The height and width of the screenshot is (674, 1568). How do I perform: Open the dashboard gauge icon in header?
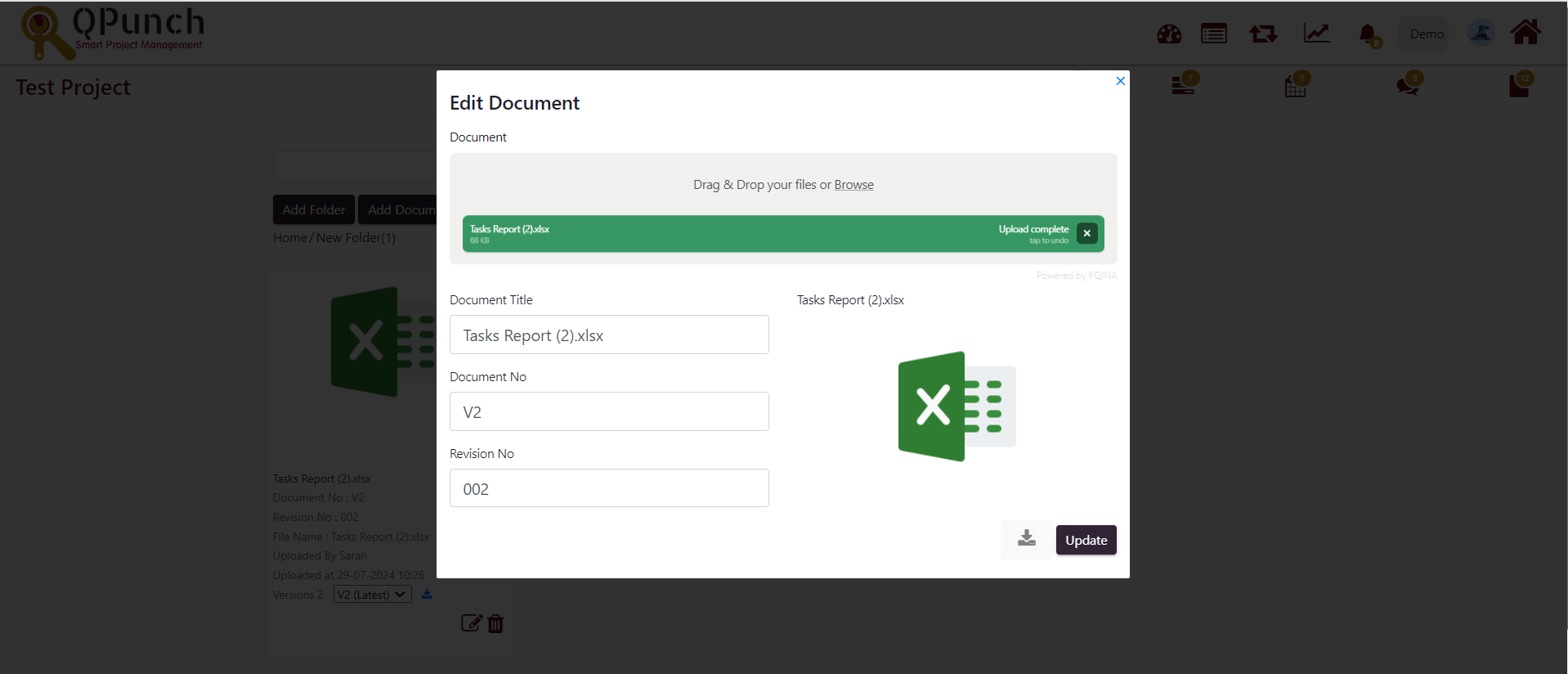(1169, 34)
